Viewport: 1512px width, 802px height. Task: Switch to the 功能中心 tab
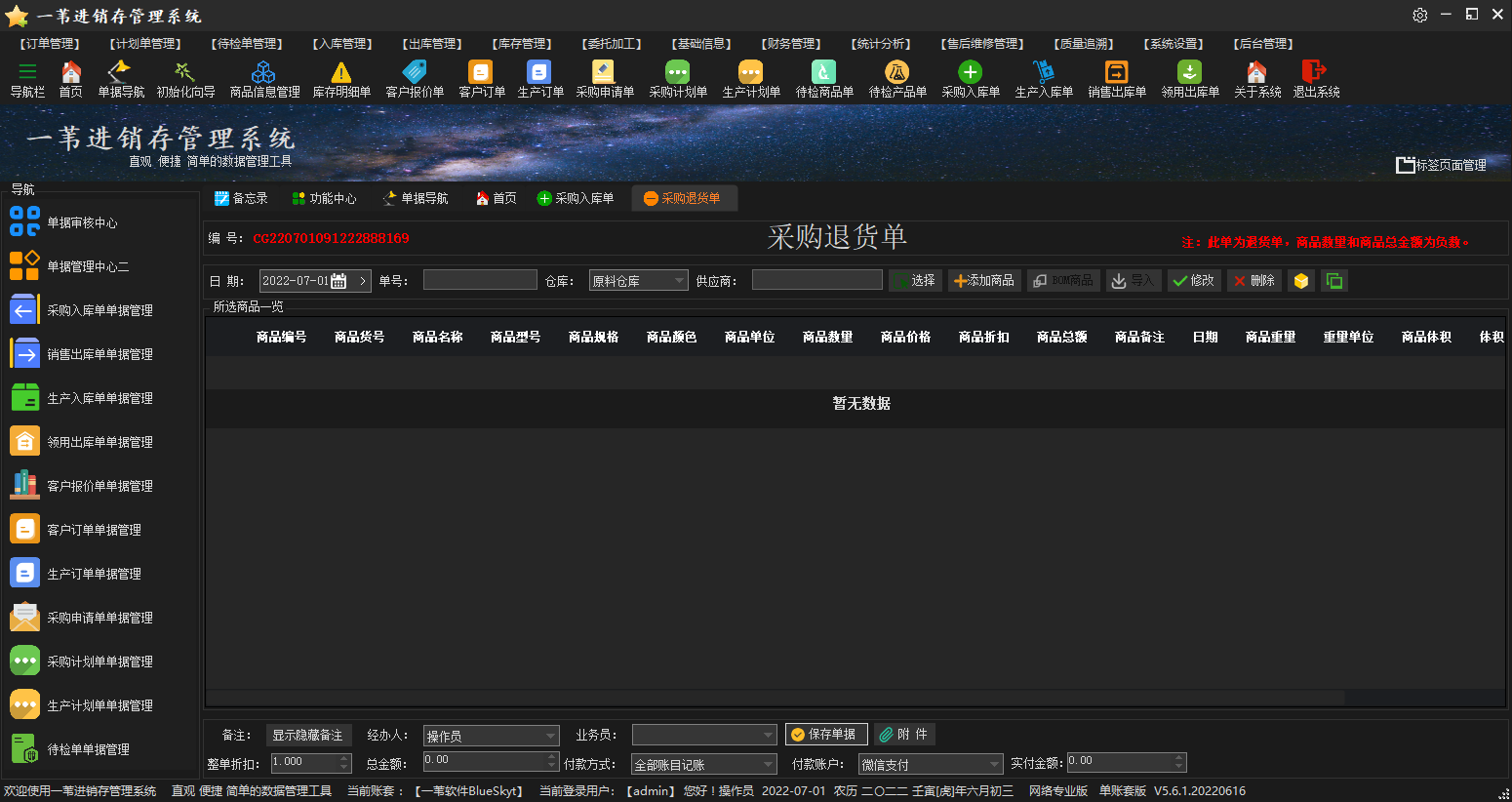pyautogui.click(x=325, y=198)
